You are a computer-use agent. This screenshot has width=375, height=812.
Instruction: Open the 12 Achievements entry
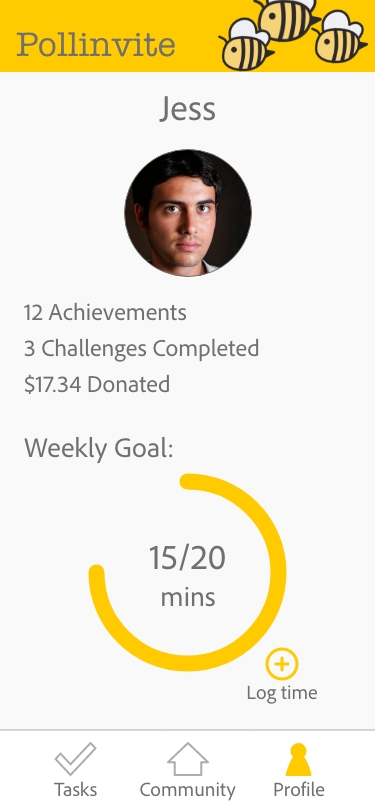(105, 313)
